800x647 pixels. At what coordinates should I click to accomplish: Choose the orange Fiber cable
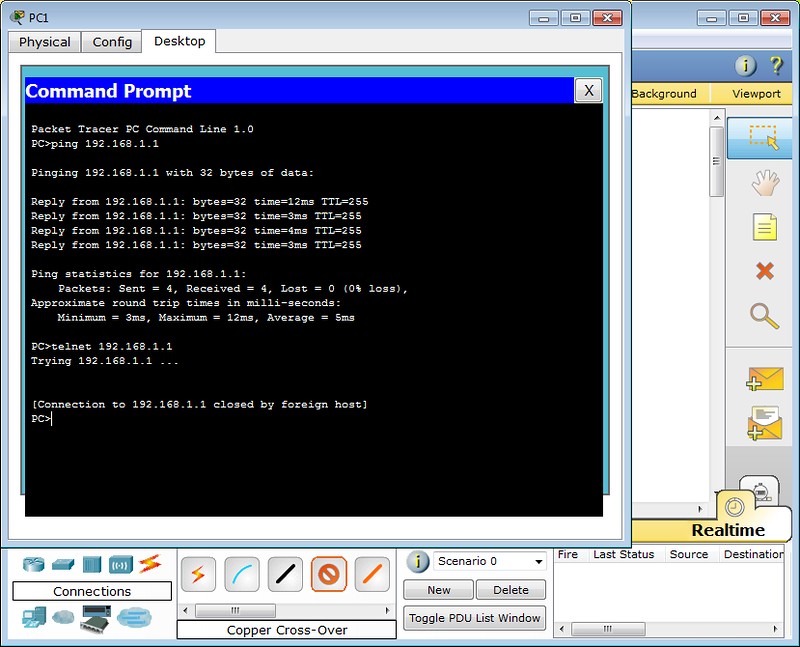tap(372, 575)
